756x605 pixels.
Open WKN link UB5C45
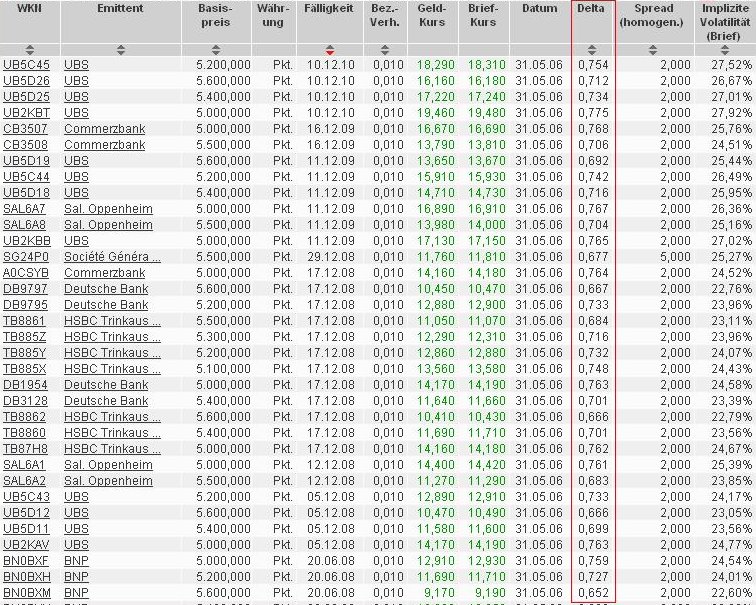[26, 65]
